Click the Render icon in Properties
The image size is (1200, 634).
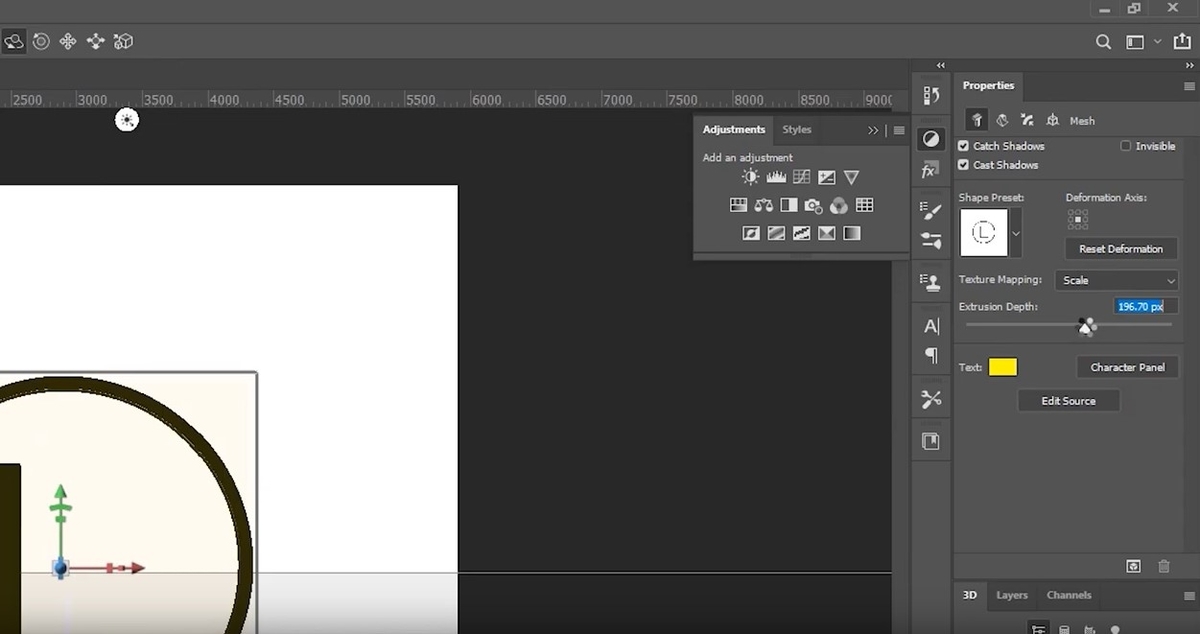point(1133,566)
